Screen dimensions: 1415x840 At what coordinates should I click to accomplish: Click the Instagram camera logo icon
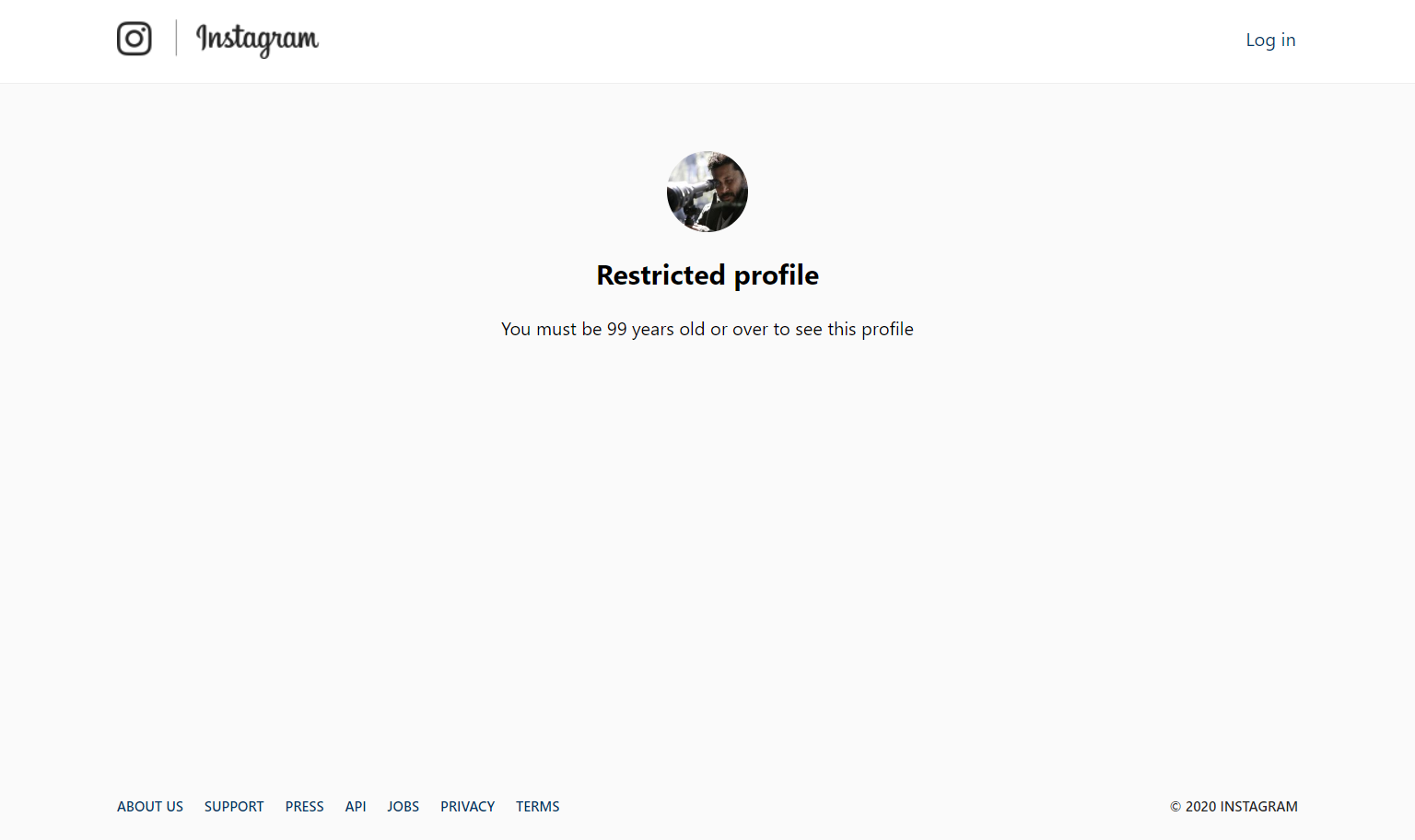click(134, 39)
